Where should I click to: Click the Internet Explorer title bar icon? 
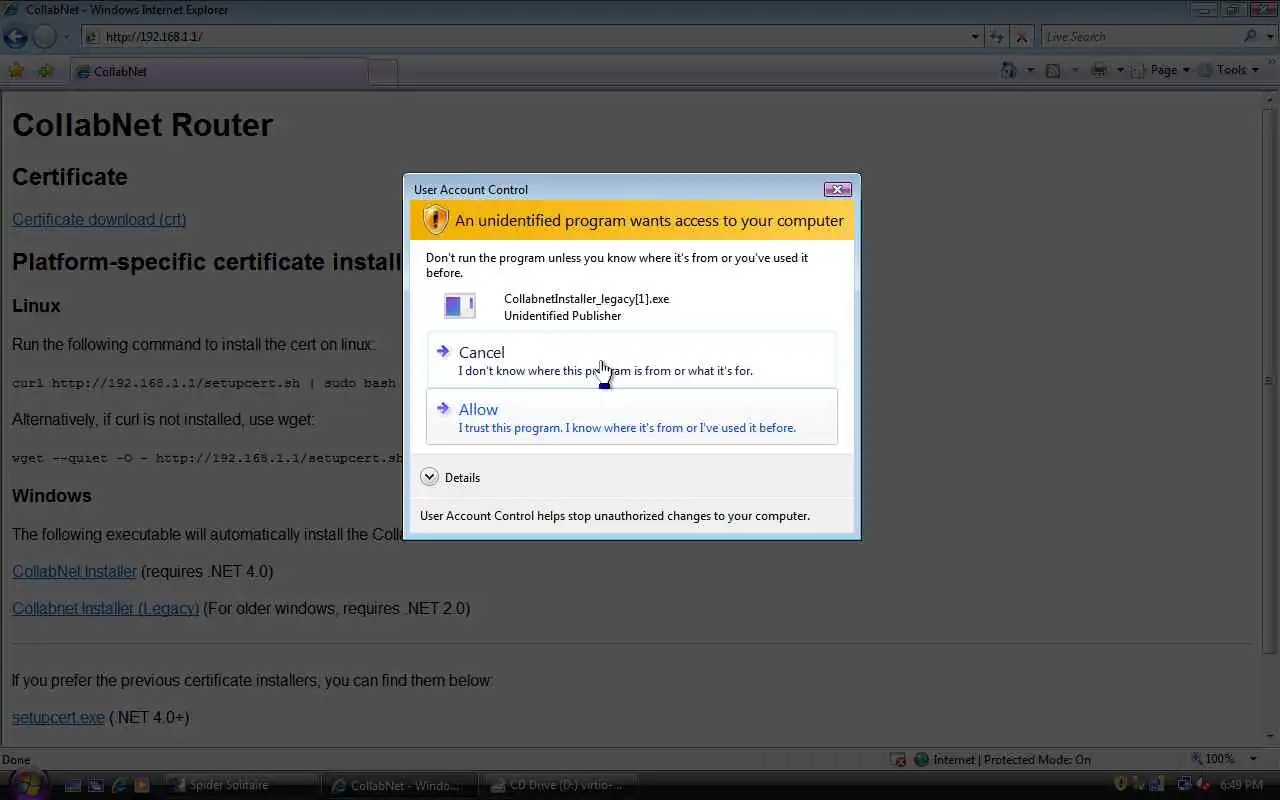(11, 9)
